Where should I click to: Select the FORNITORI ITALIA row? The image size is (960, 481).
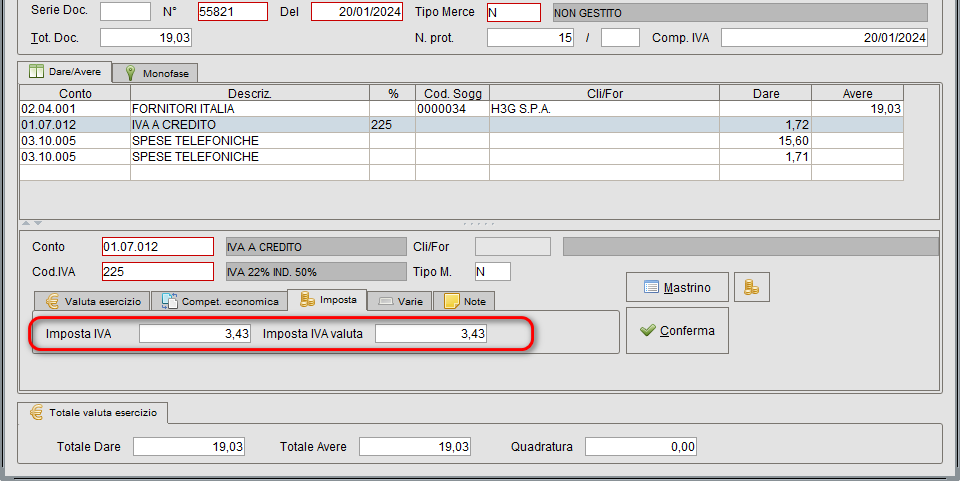(x=462, y=109)
